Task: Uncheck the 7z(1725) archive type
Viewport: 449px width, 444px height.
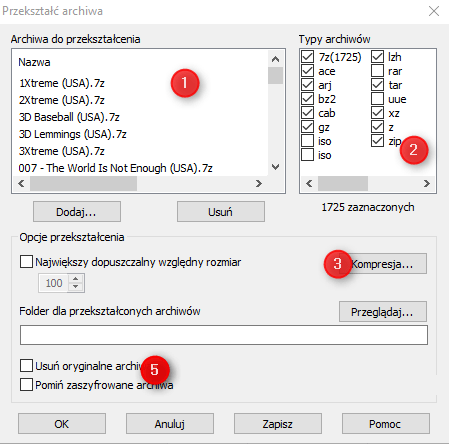Action: (x=307, y=57)
